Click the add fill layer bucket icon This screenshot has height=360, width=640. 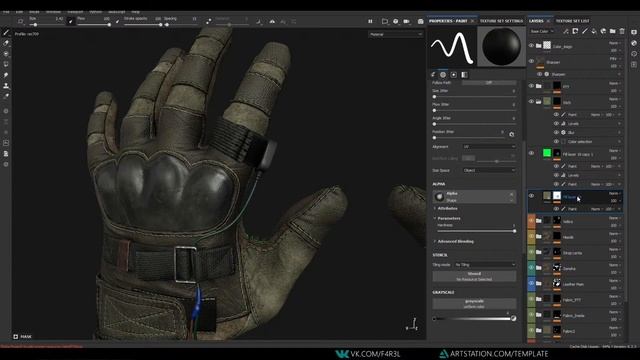(594, 31)
